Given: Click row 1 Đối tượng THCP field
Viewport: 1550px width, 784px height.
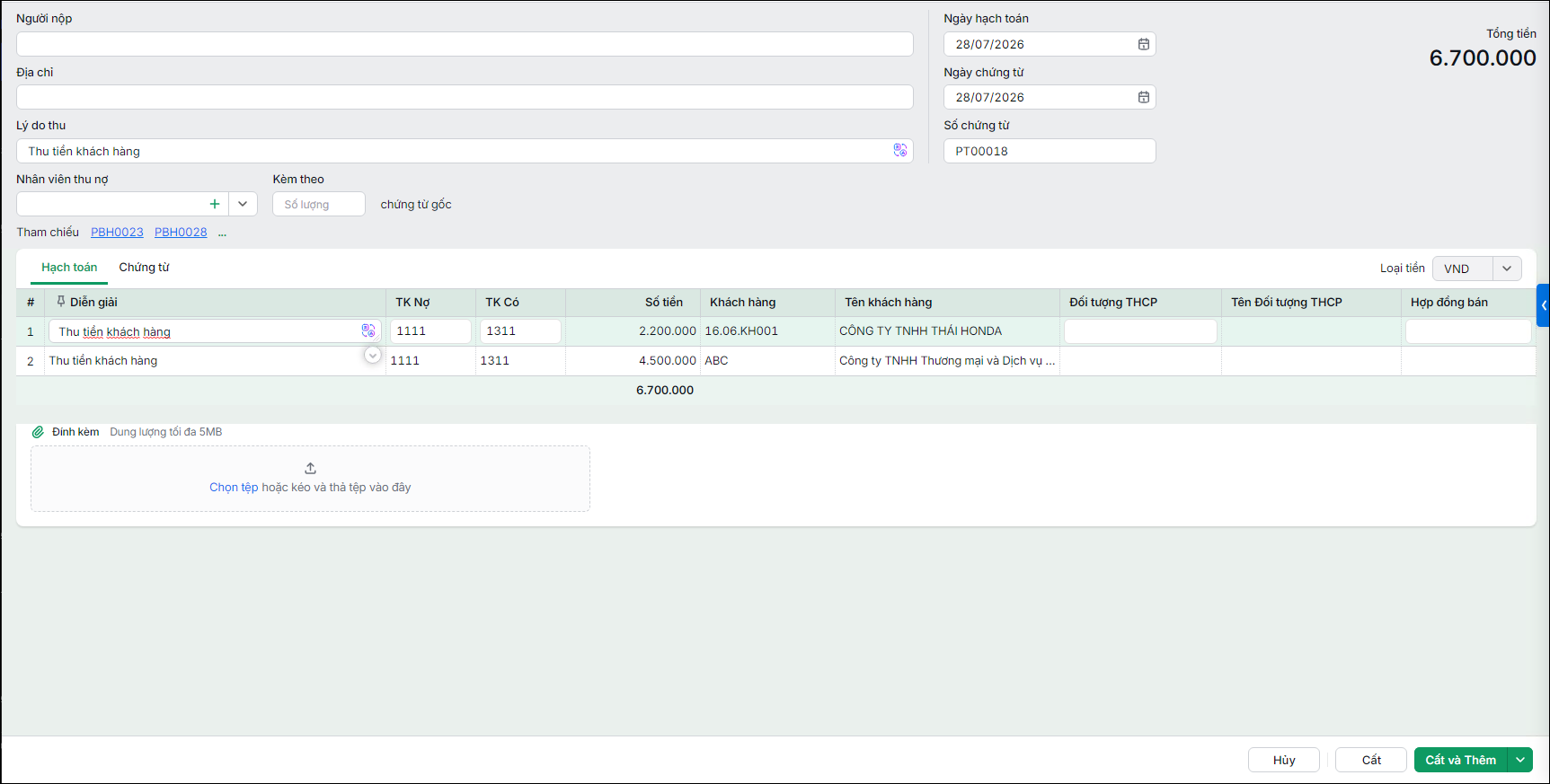Looking at the screenshot, I should point(1140,331).
